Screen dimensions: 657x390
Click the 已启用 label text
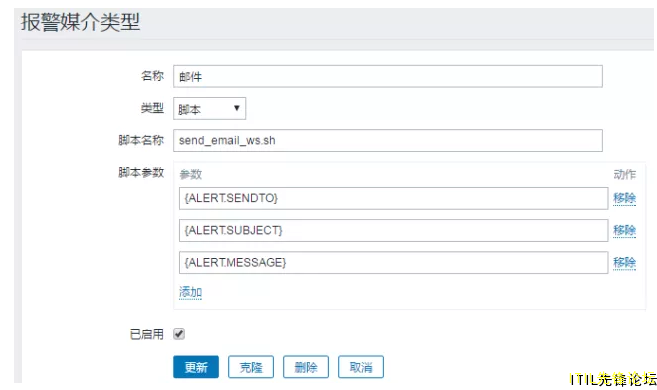click(146, 334)
